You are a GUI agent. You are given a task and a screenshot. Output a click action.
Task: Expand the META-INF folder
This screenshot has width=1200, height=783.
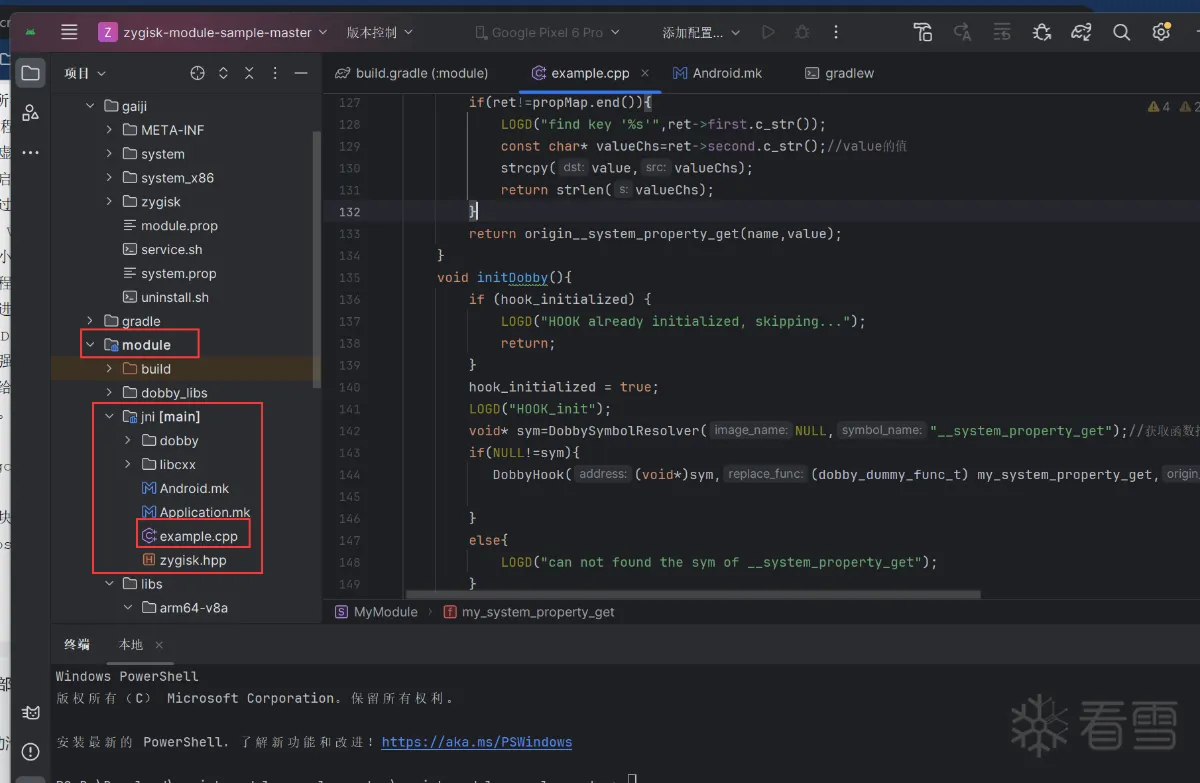[110, 130]
